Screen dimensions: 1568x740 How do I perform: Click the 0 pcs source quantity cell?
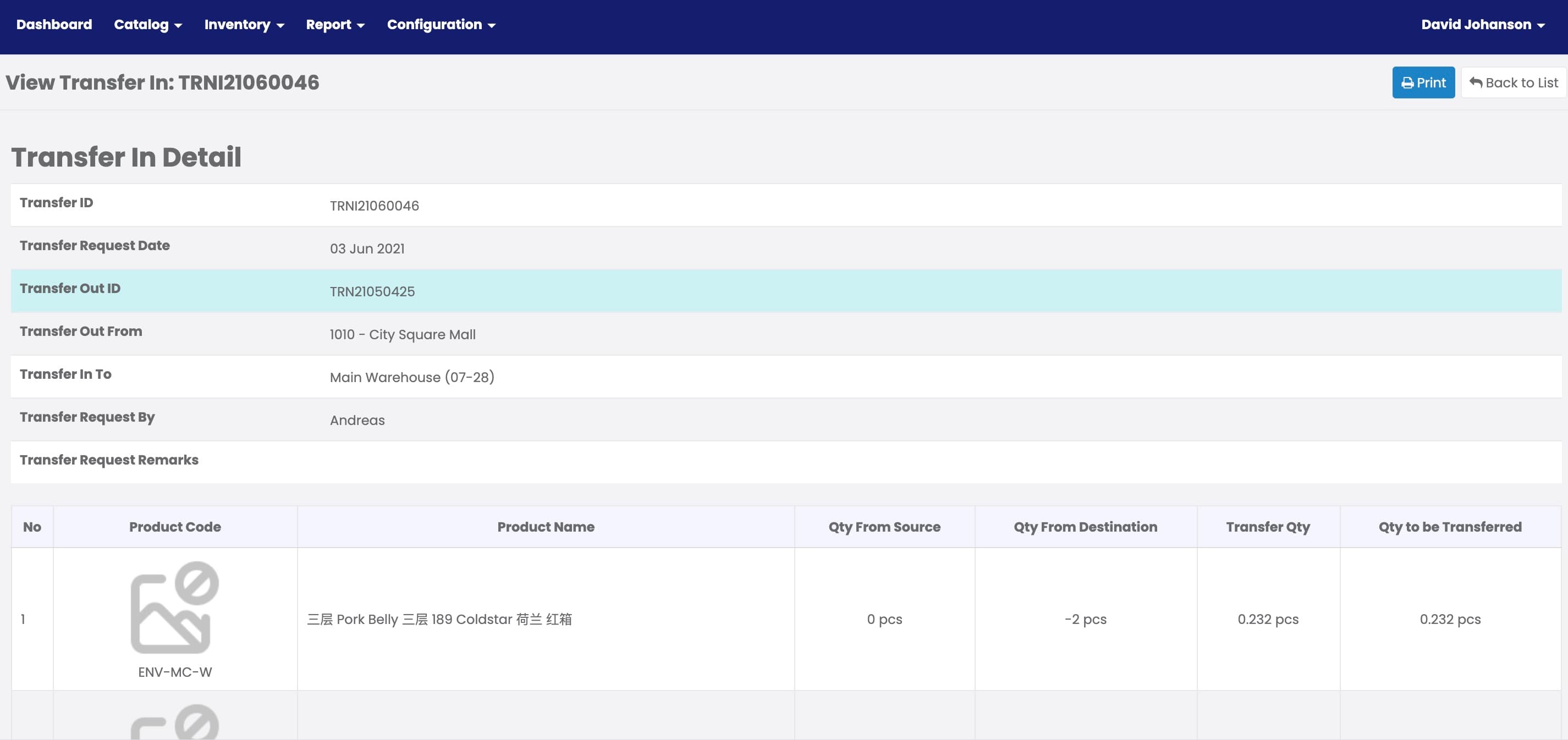coord(884,619)
